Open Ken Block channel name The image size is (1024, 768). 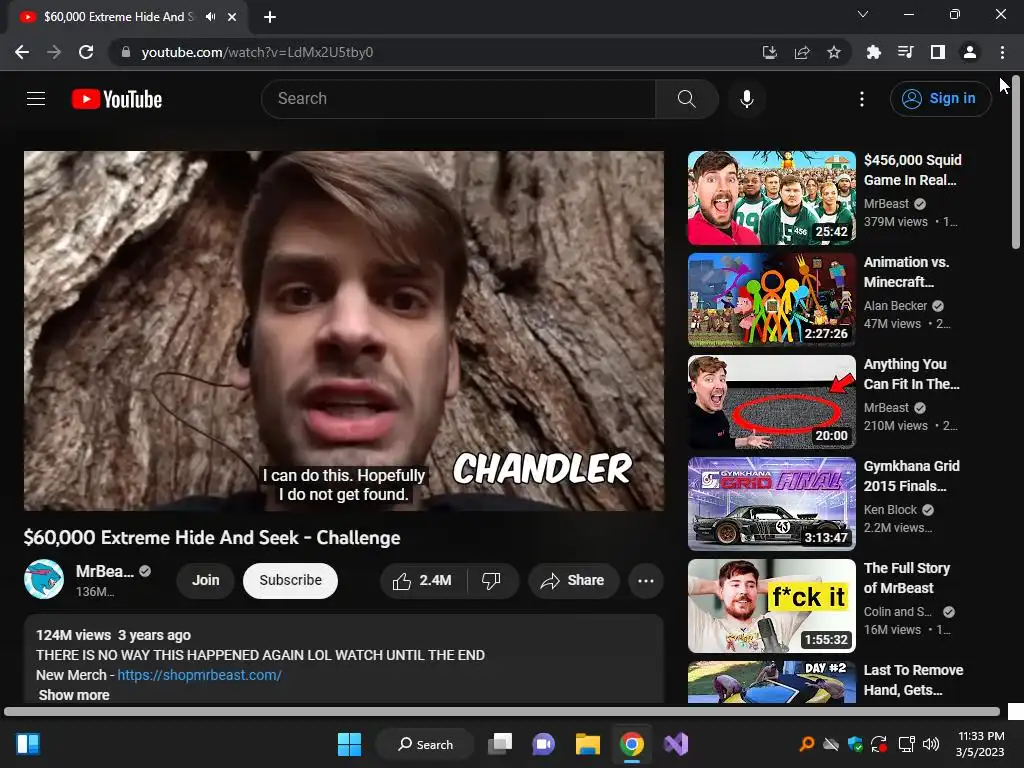tap(890, 509)
